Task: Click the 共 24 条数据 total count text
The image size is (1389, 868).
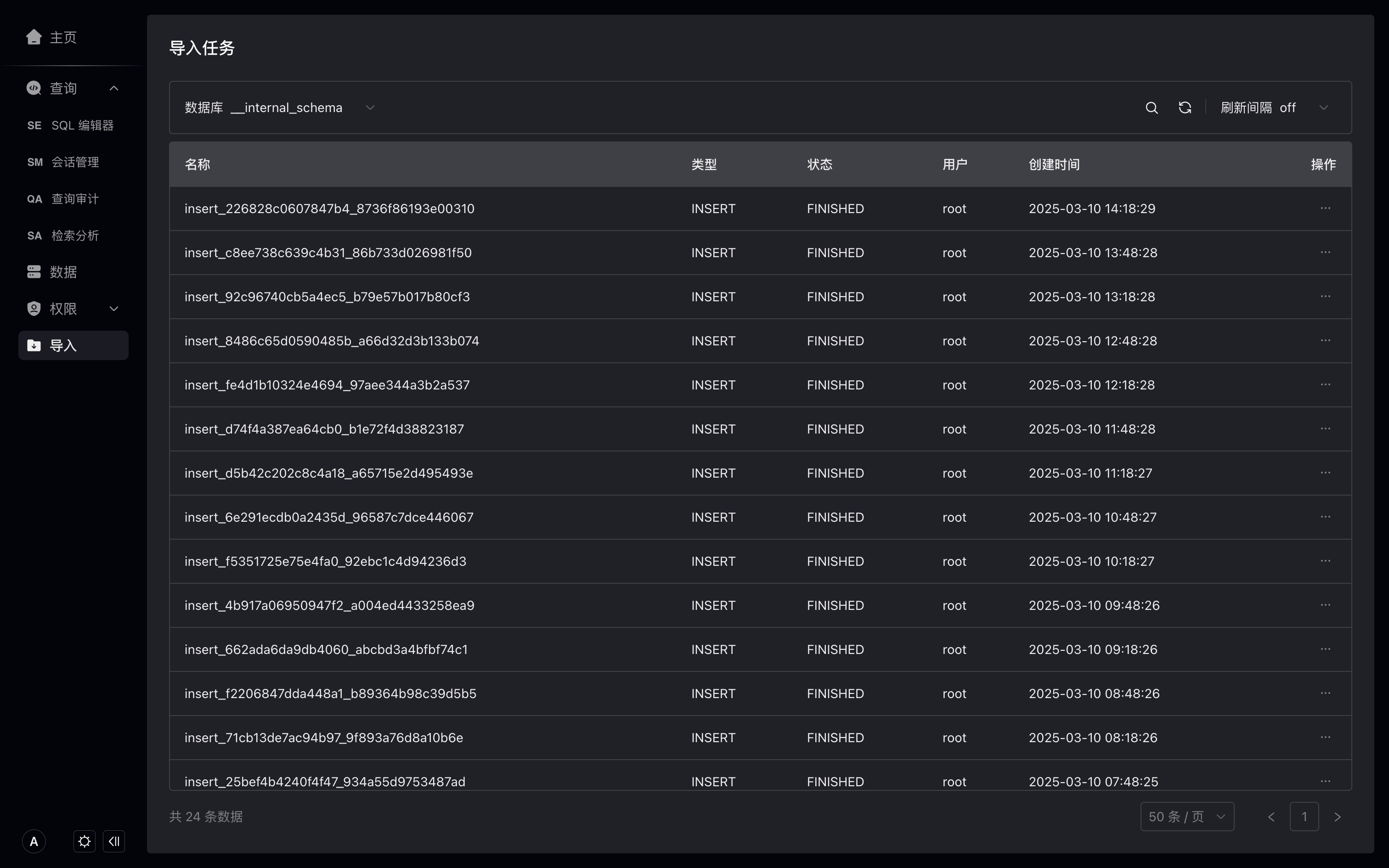Action: 206,817
